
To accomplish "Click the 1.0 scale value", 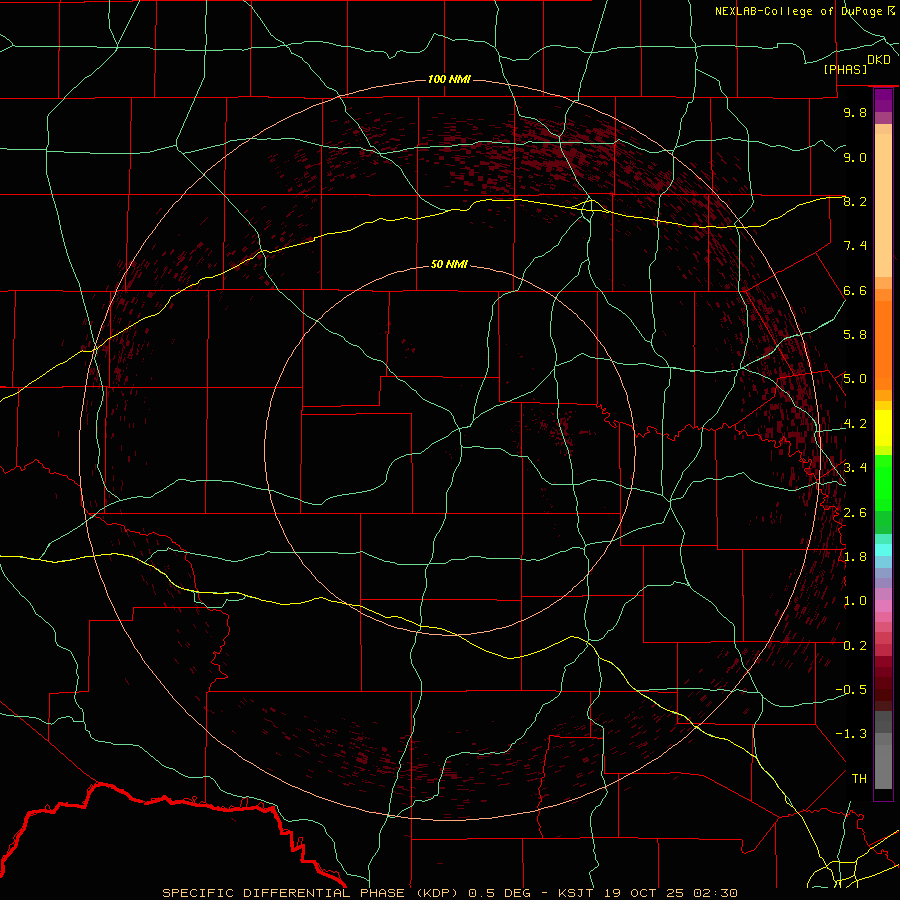I will (x=855, y=601).
